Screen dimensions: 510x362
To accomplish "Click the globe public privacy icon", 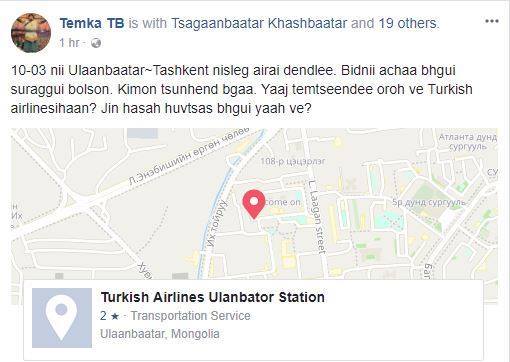I will click(96, 43).
